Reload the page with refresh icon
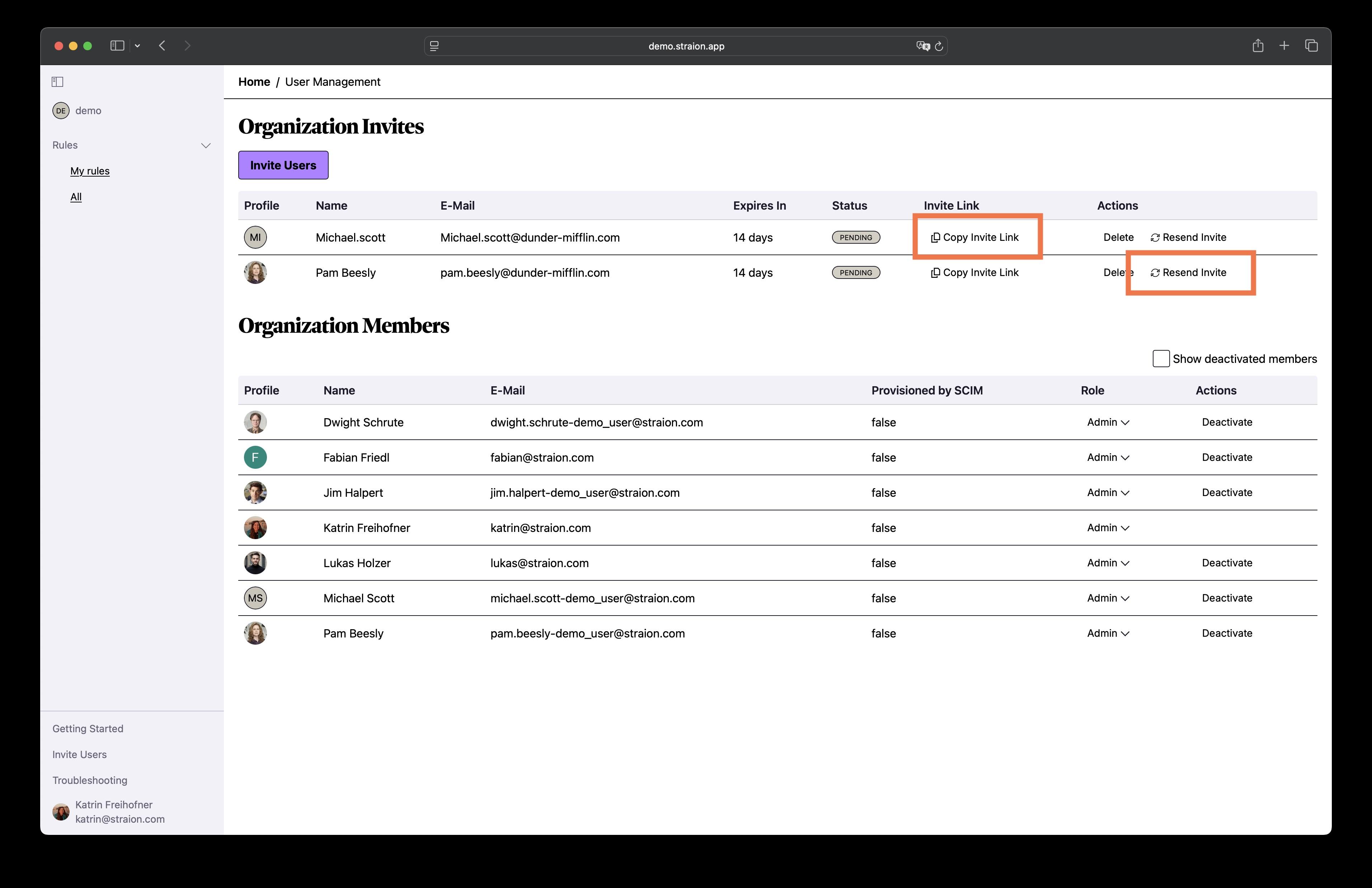 (939, 46)
